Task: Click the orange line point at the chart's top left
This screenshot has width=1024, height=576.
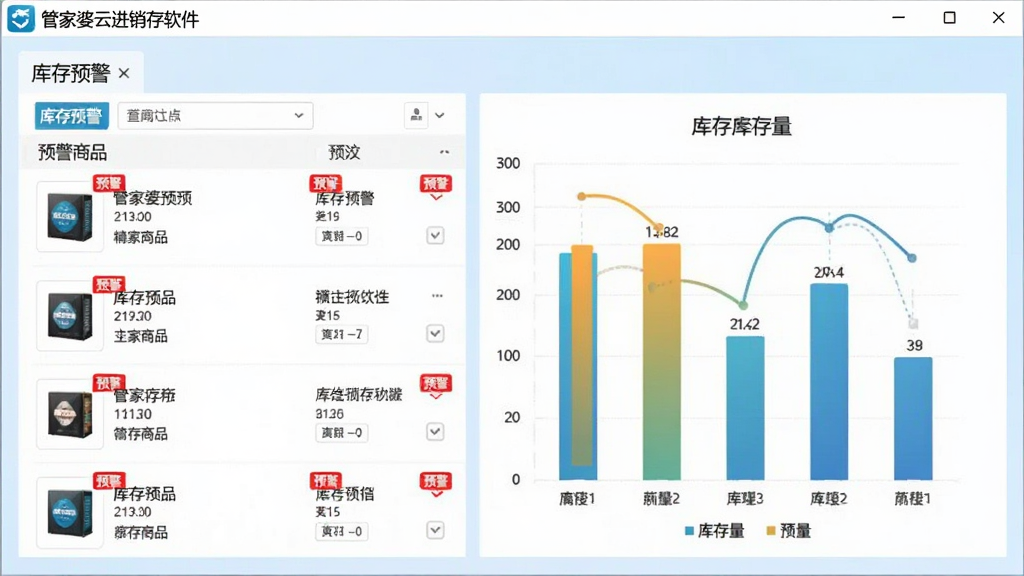Action: click(582, 196)
